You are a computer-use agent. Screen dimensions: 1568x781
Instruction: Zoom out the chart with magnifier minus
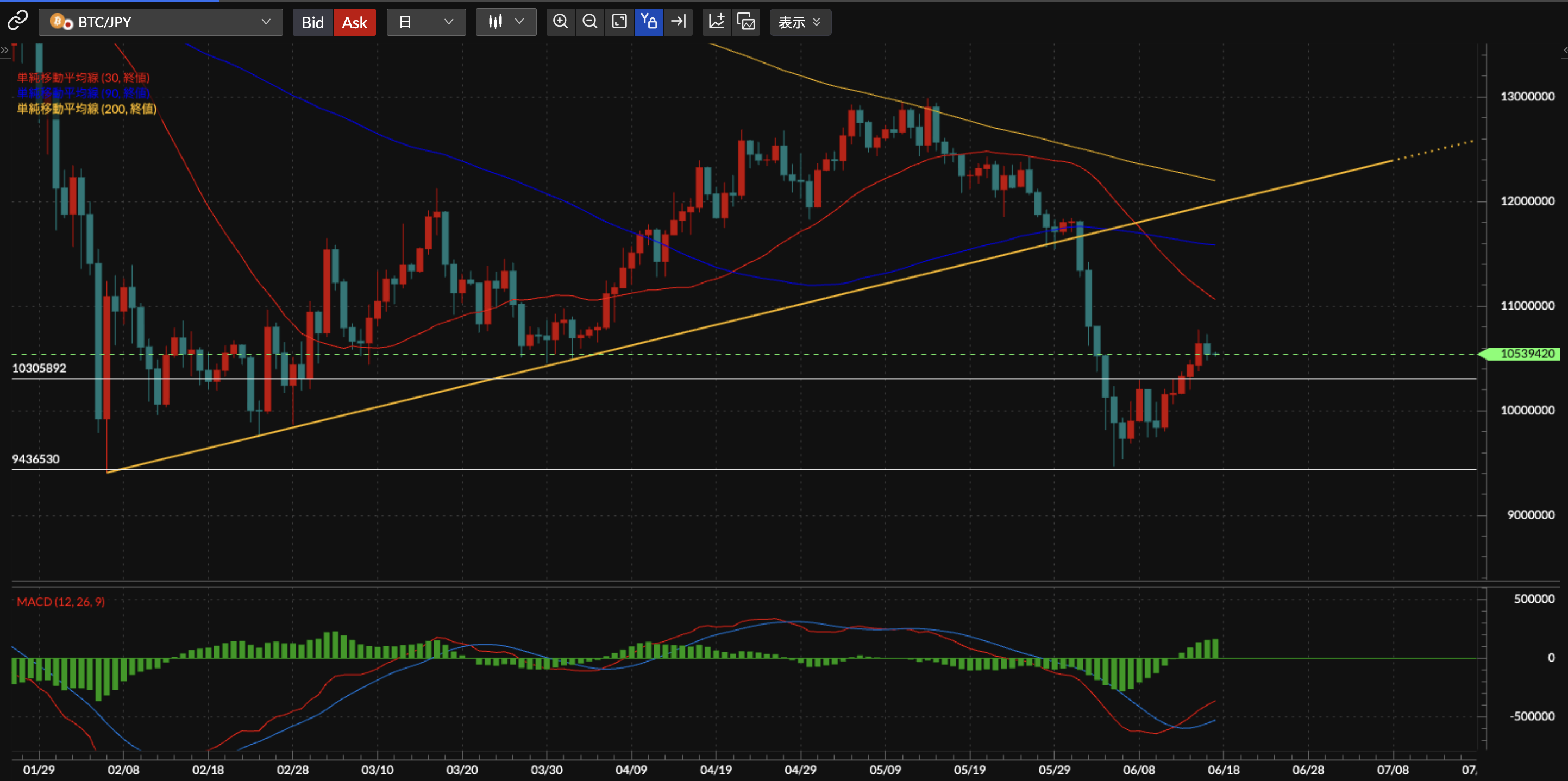click(x=589, y=22)
